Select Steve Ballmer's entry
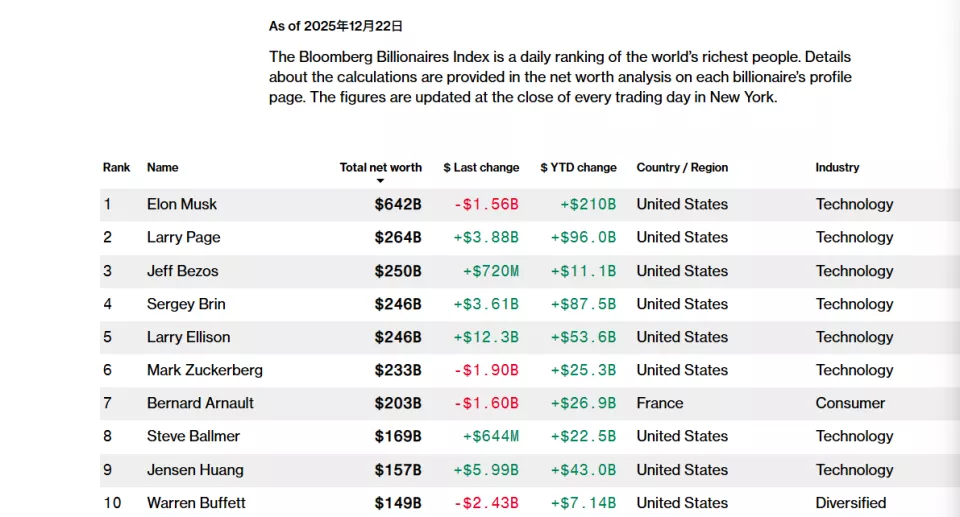Screen dimensions: 960x517 [193, 436]
